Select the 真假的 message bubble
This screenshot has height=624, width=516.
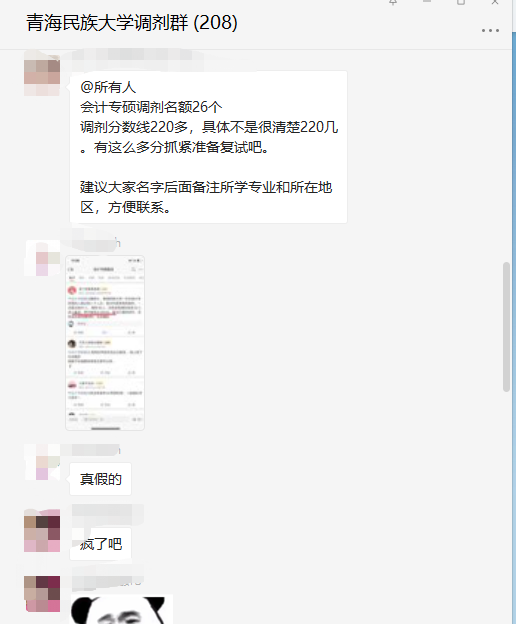click(x=100, y=479)
